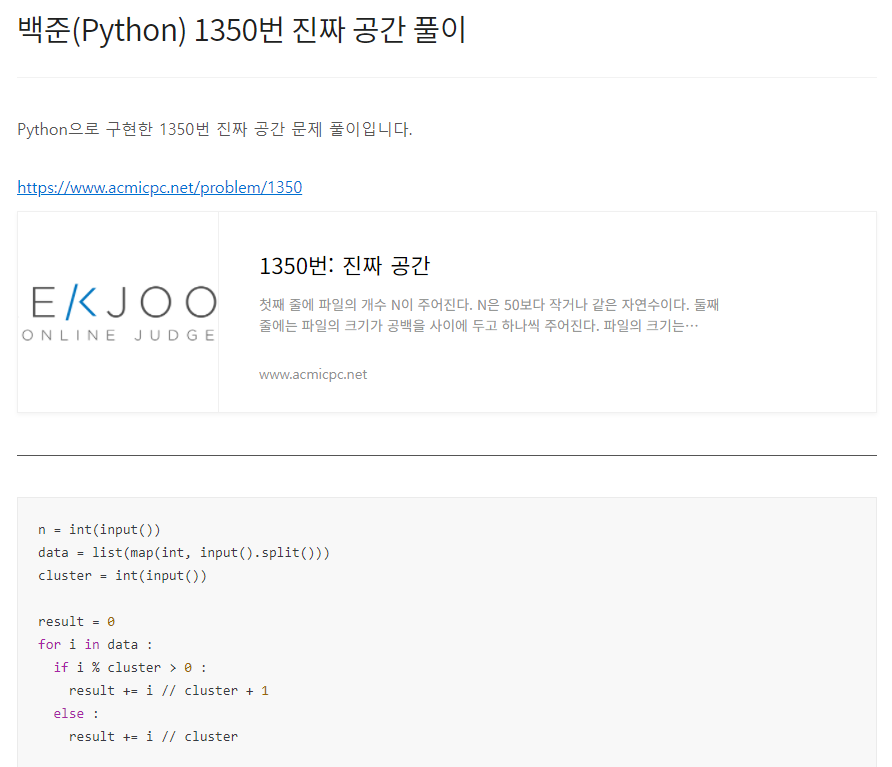Click the code line 'for i in data :'
892x767 pixels.
(95, 645)
